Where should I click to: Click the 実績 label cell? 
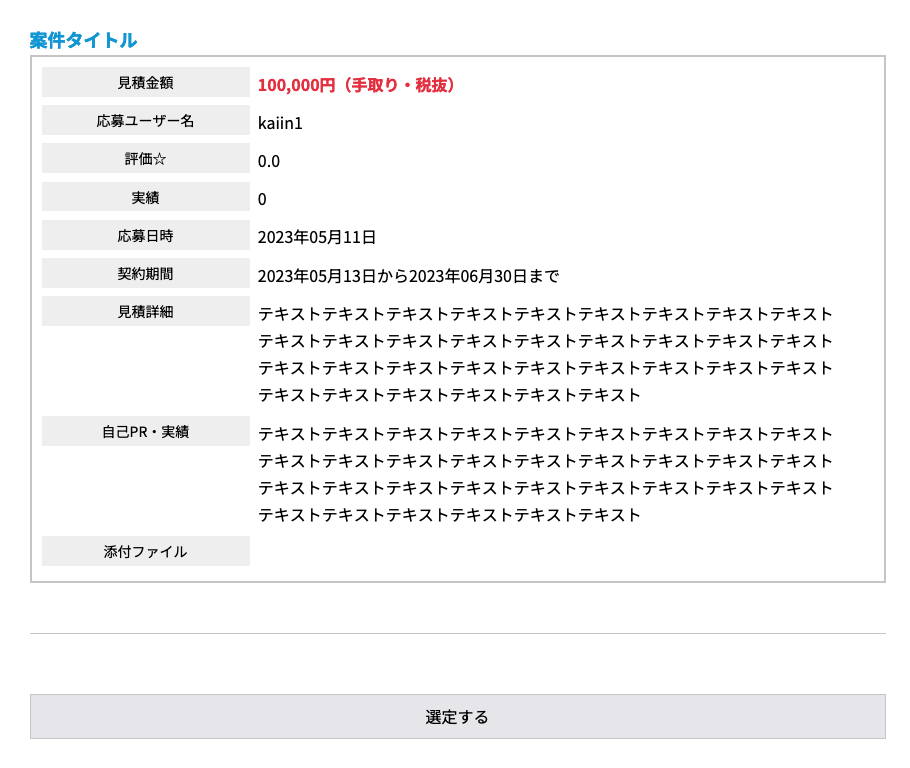coord(145,197)
